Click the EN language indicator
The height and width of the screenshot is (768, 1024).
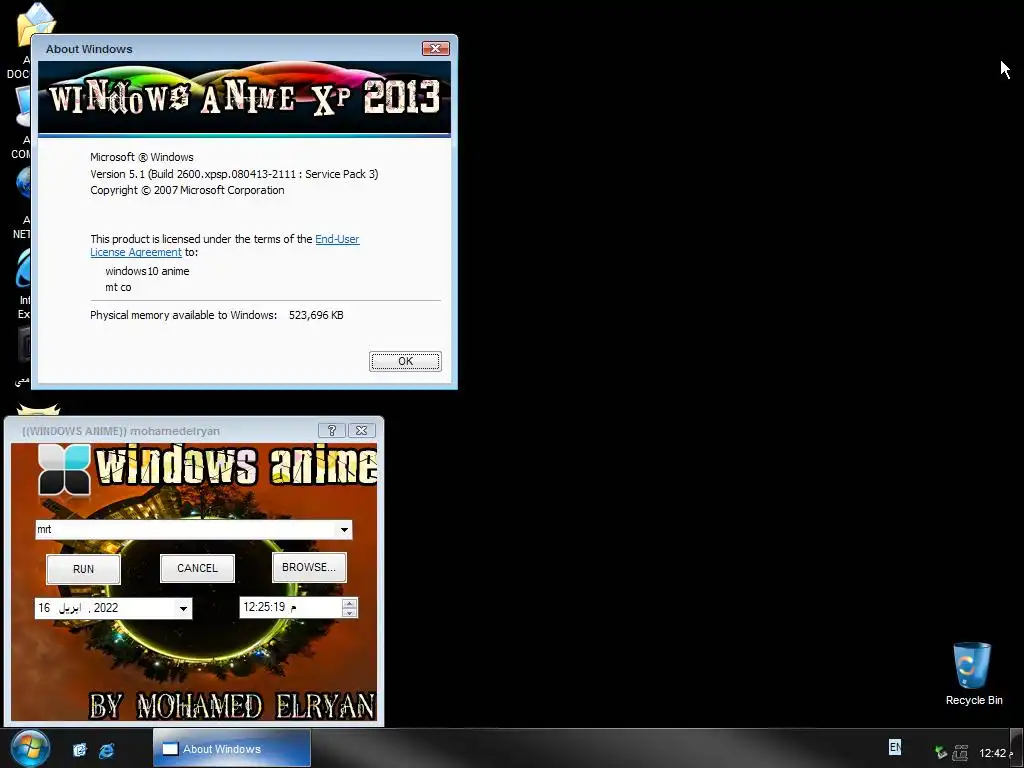point(895,746)
